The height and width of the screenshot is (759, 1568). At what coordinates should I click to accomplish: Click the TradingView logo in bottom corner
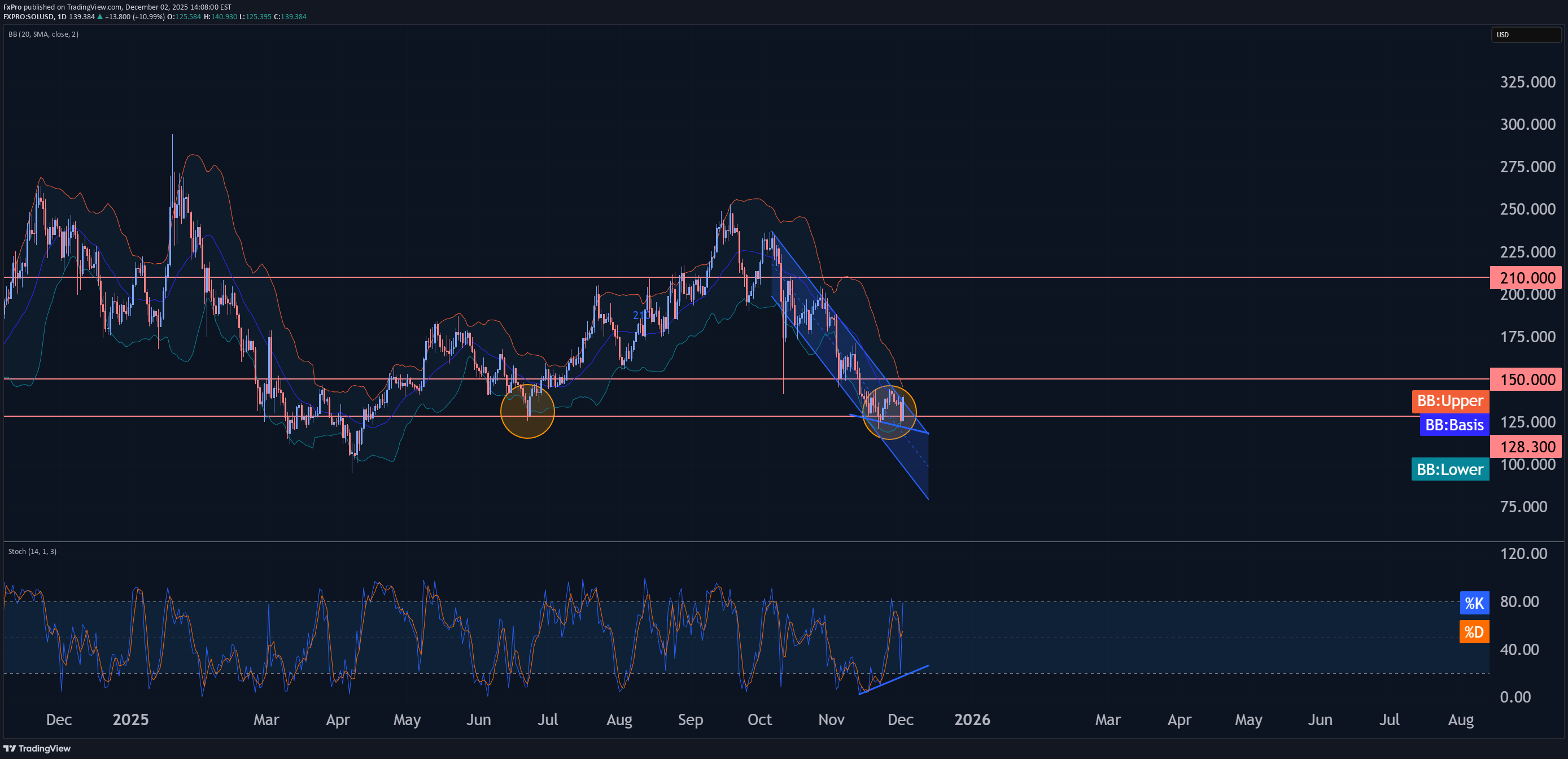tap(38, 749)
